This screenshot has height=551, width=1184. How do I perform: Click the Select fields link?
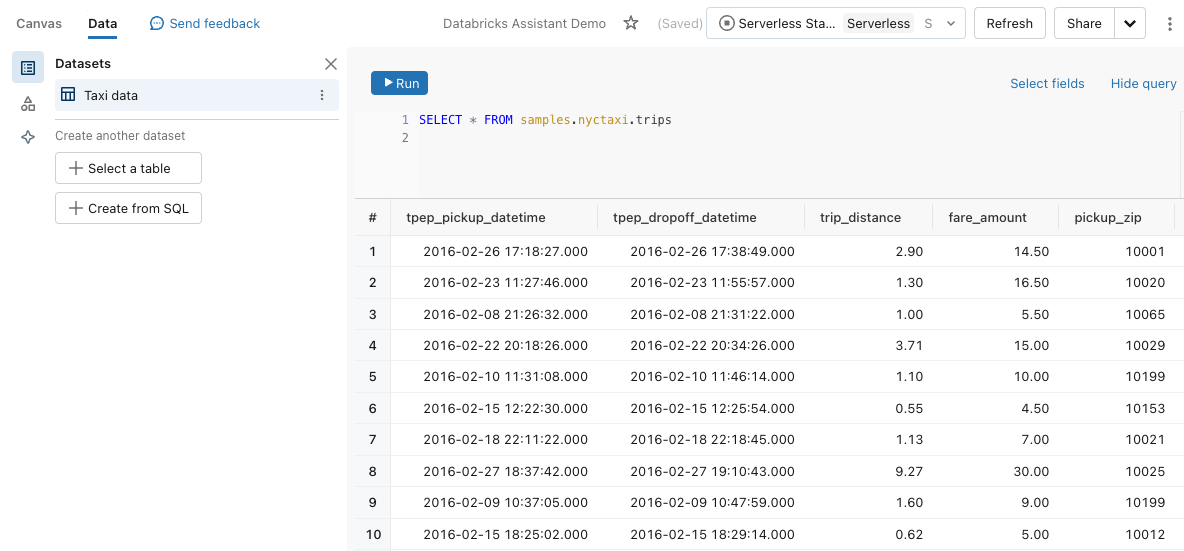1047,83
